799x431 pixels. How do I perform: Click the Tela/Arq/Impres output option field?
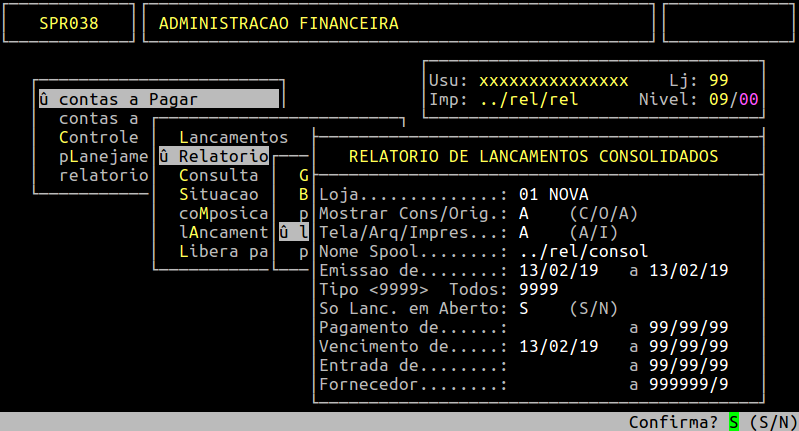point(524,232)
